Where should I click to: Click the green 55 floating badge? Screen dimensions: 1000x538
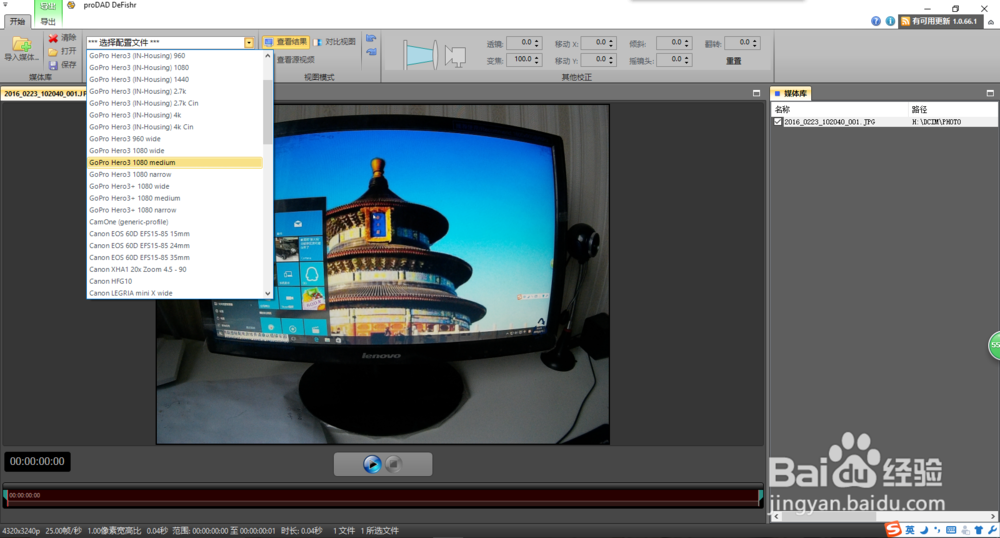click(994, 345)
